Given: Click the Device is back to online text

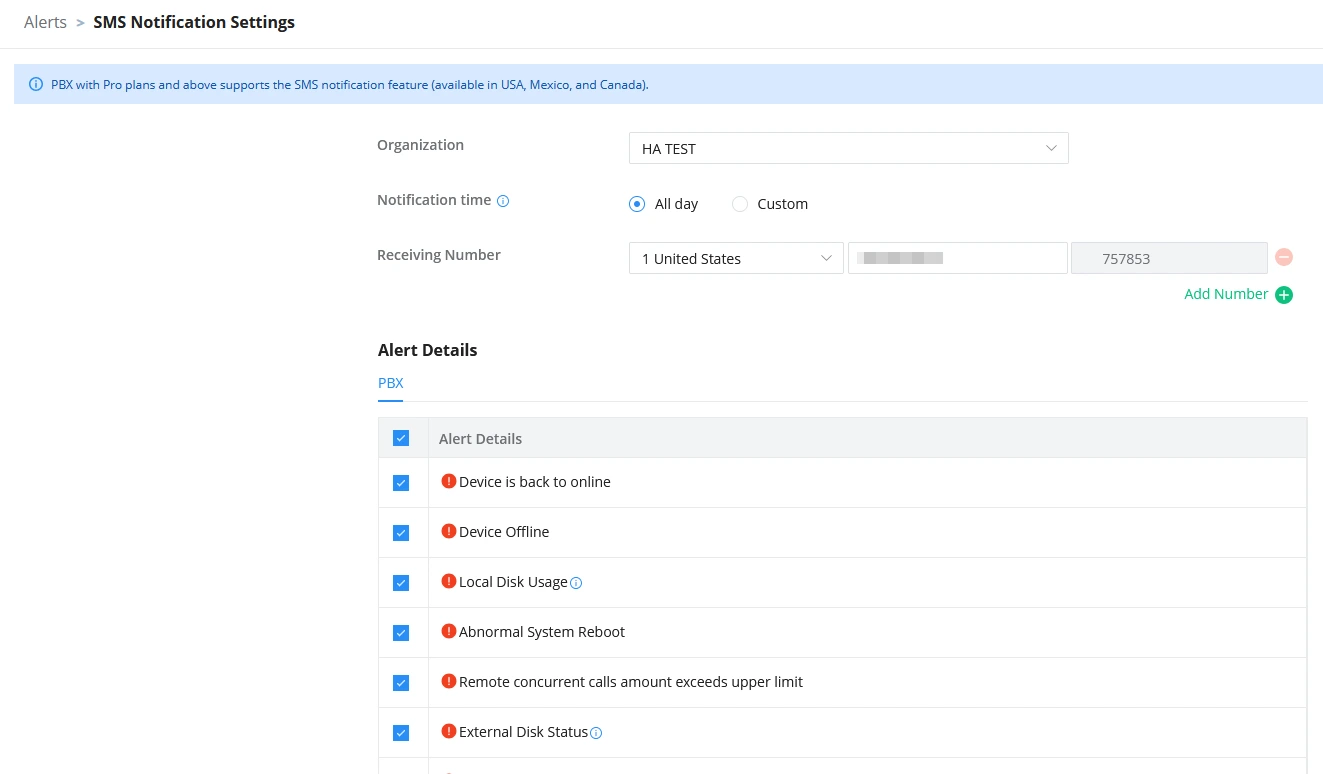Looking at the screenshot, I should click(535, 482).
